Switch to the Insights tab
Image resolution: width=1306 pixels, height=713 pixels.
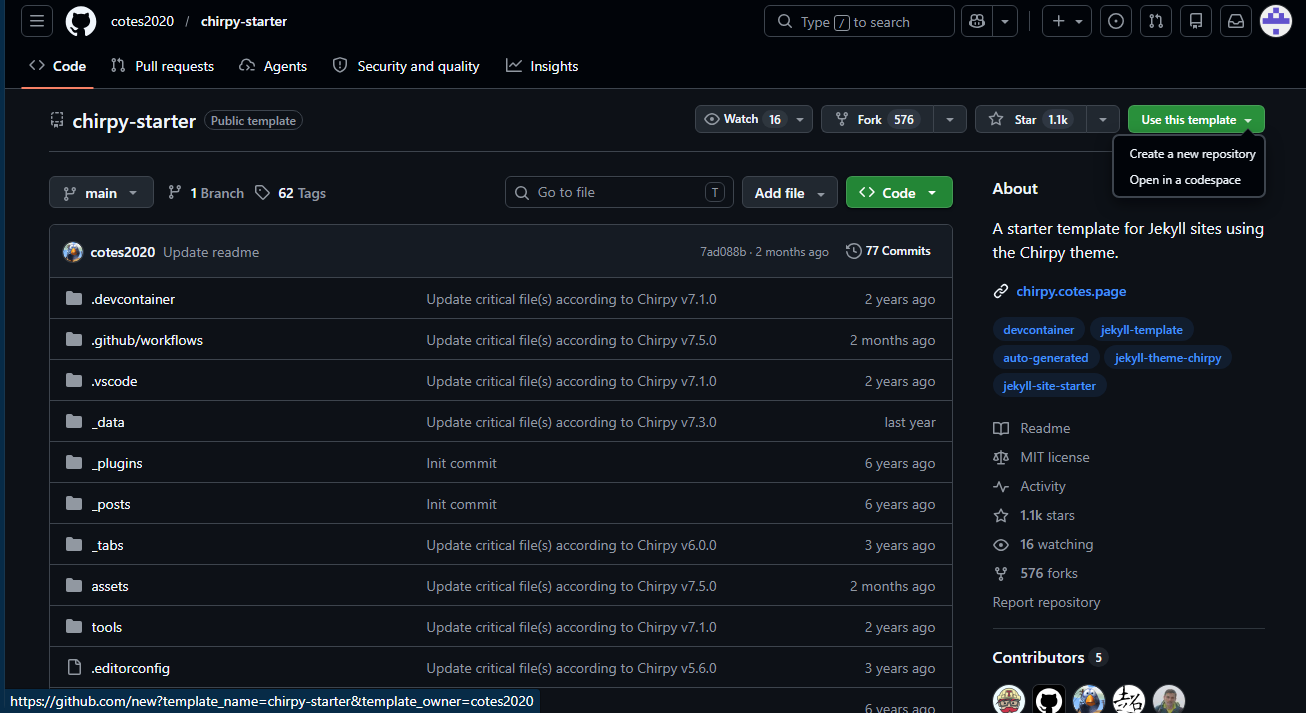542,66
